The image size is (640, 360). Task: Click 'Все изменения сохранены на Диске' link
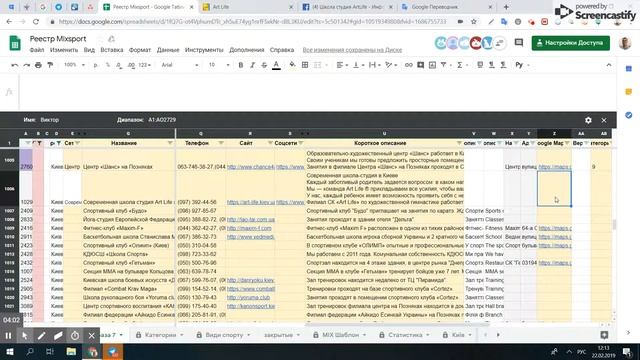[x=352, y=50]
